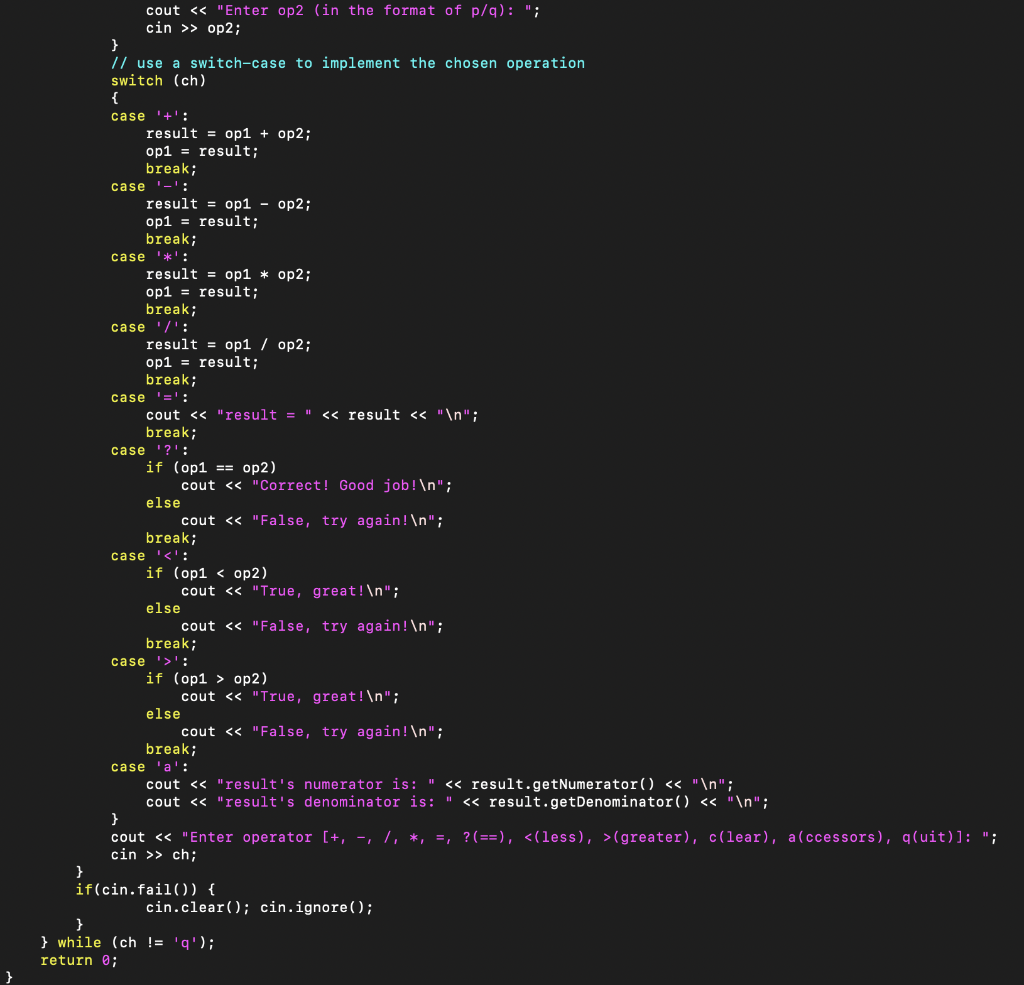Click the cin.clear() statement
The width and height of the screenshot is (1024, 985).
click(182, 907)
